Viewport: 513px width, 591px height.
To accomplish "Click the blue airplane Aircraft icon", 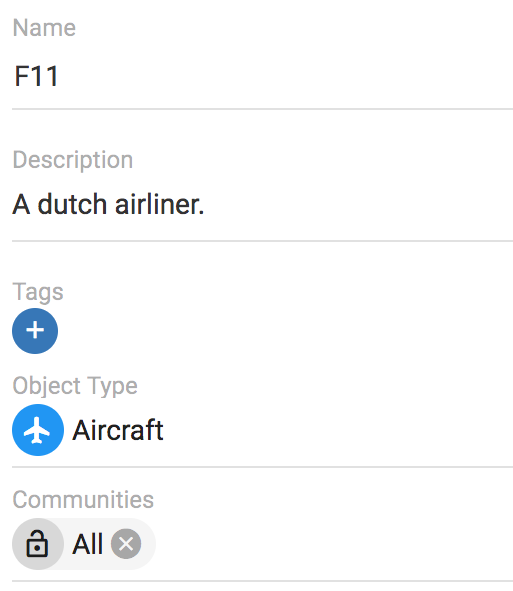I will pyautogui.click(x=38, y=430).
